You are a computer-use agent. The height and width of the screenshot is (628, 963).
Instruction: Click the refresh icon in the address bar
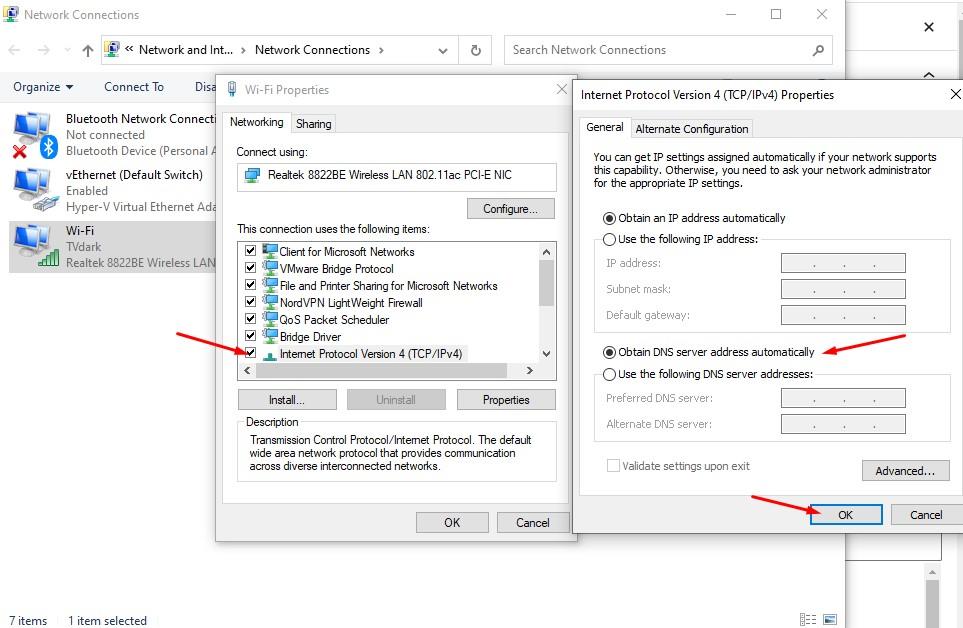[x=474, y=49]
